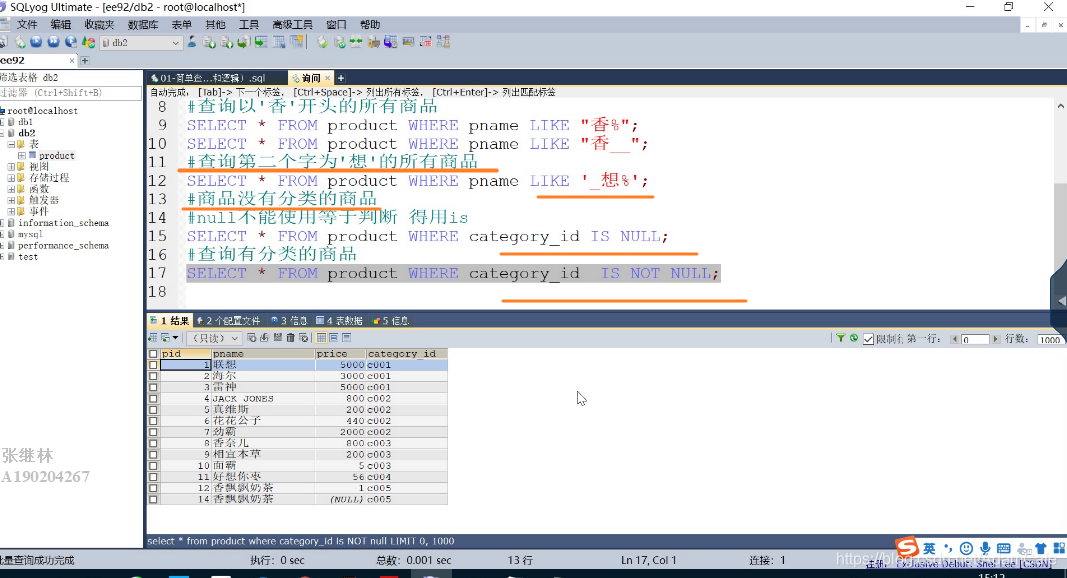Select the information_schema database

pyautogui.click(x=63, y=223)
